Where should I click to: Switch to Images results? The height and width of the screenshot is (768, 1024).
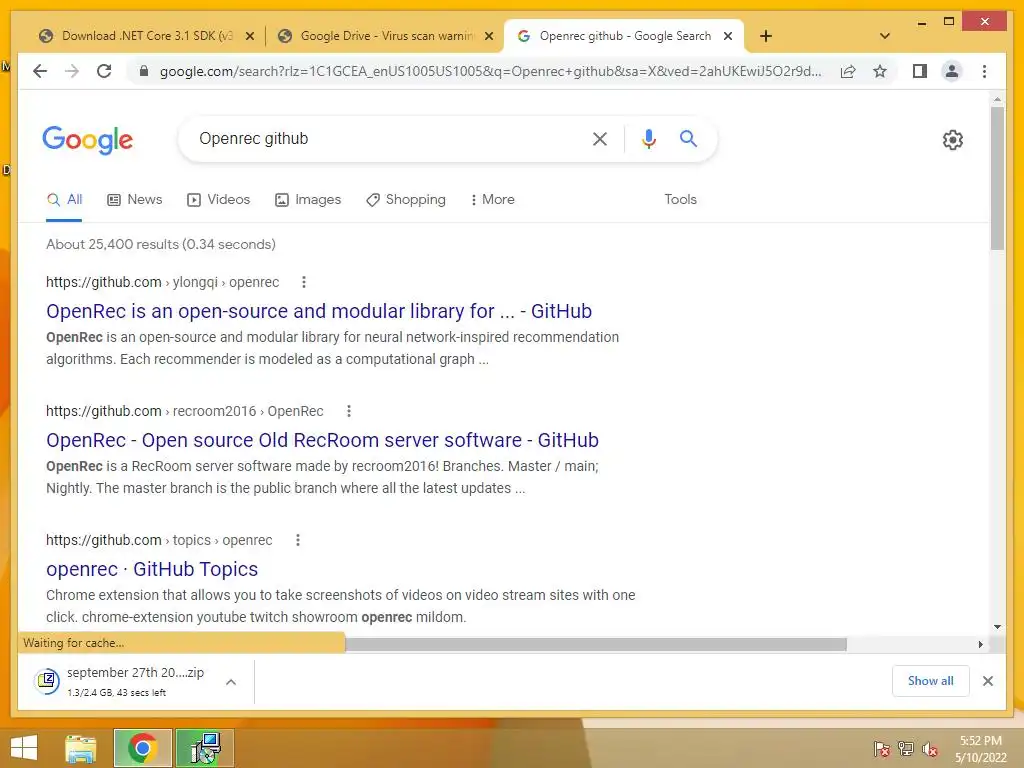[308, 199]
